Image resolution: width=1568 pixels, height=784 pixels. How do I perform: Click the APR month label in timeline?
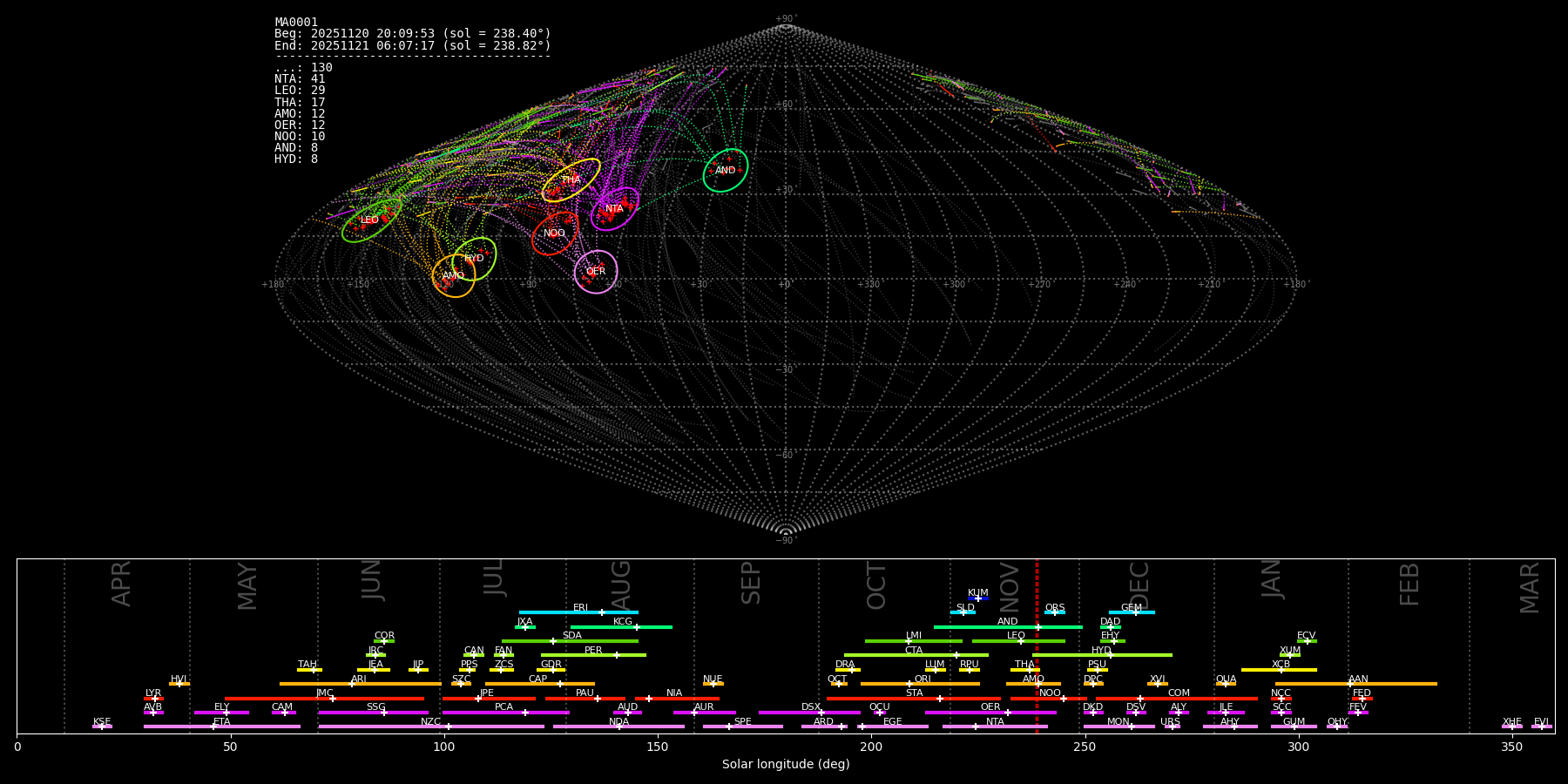point(121,584)
